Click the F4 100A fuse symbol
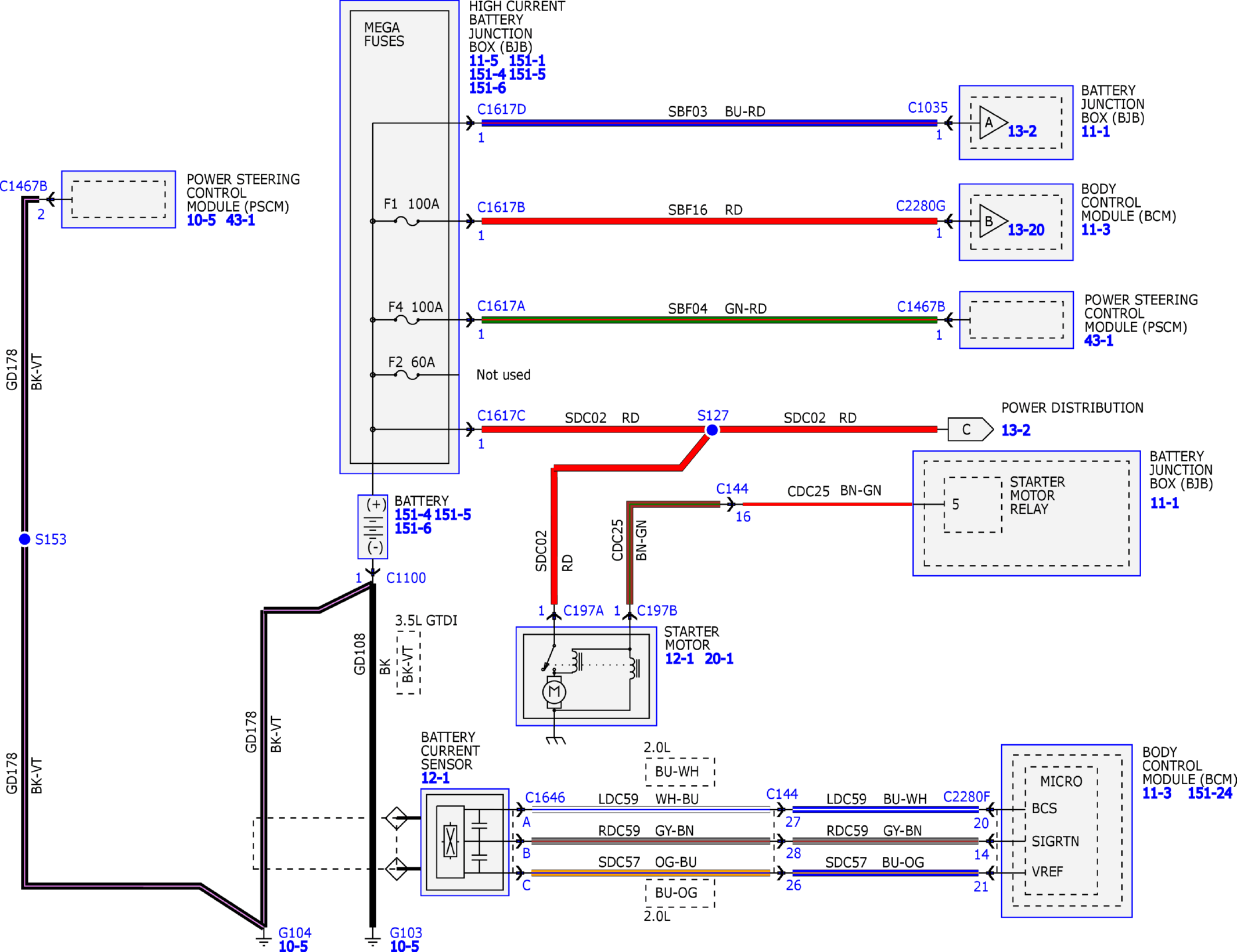The image size is (1237, 952). pyautogui.click(x=407, y=320)
